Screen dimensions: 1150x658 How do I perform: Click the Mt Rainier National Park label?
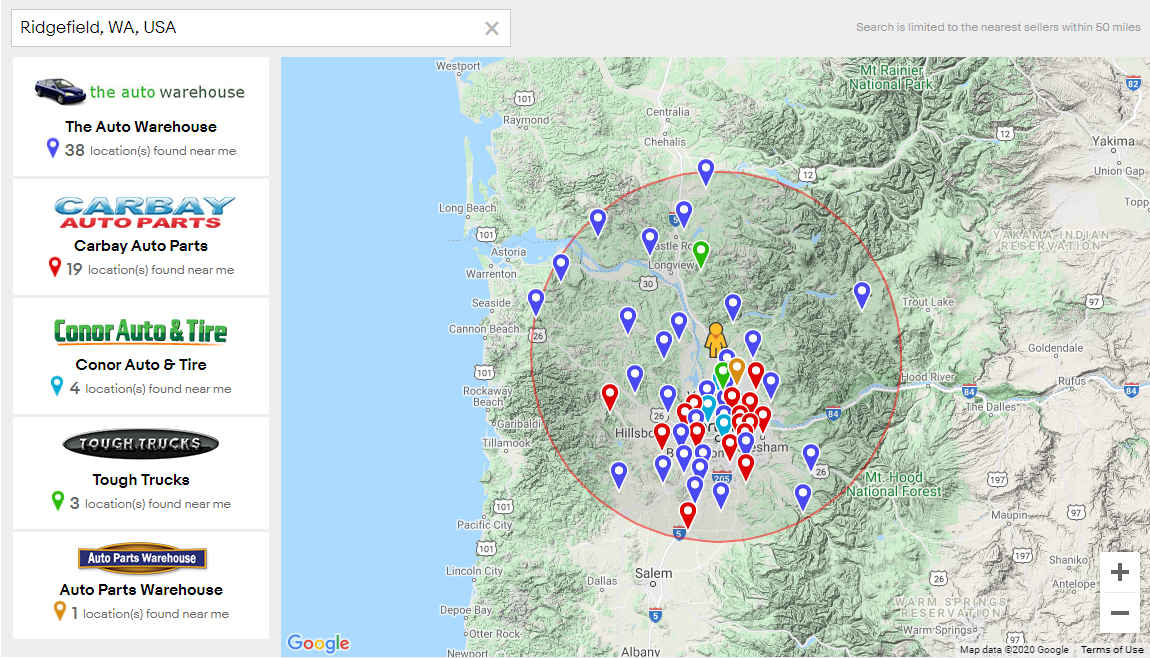891,77
